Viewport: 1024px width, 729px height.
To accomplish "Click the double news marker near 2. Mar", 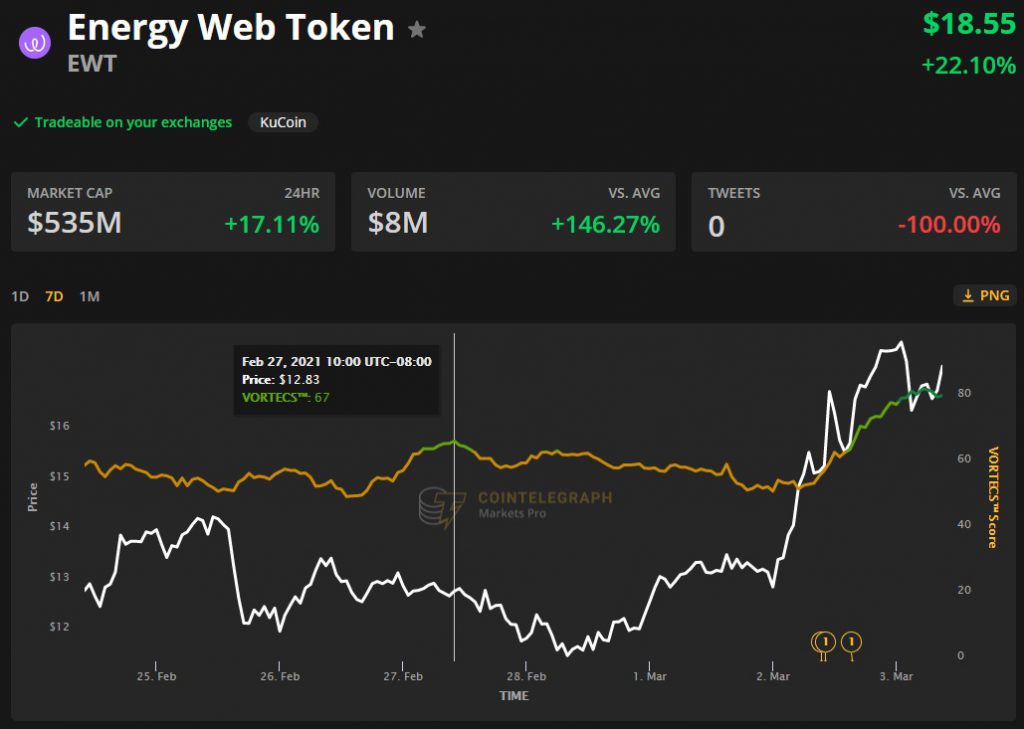I will point(824,643).
